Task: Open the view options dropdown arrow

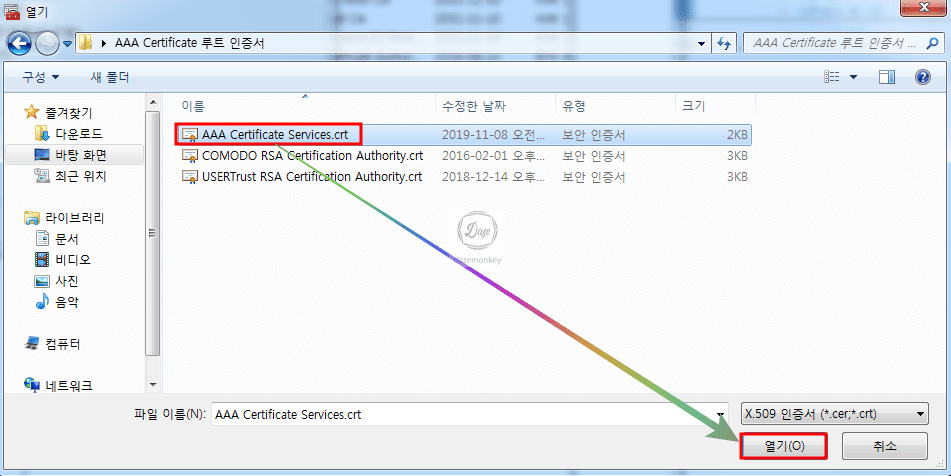Action: [x=853, y=77]
